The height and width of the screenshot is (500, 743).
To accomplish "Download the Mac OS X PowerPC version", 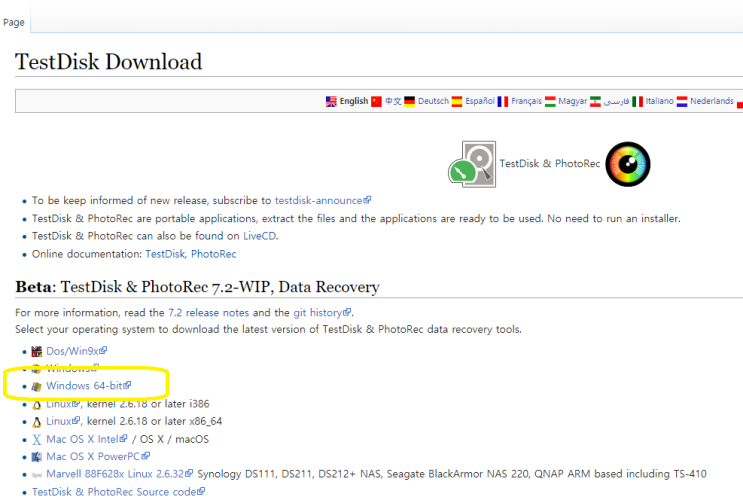I will pos(98,456).
